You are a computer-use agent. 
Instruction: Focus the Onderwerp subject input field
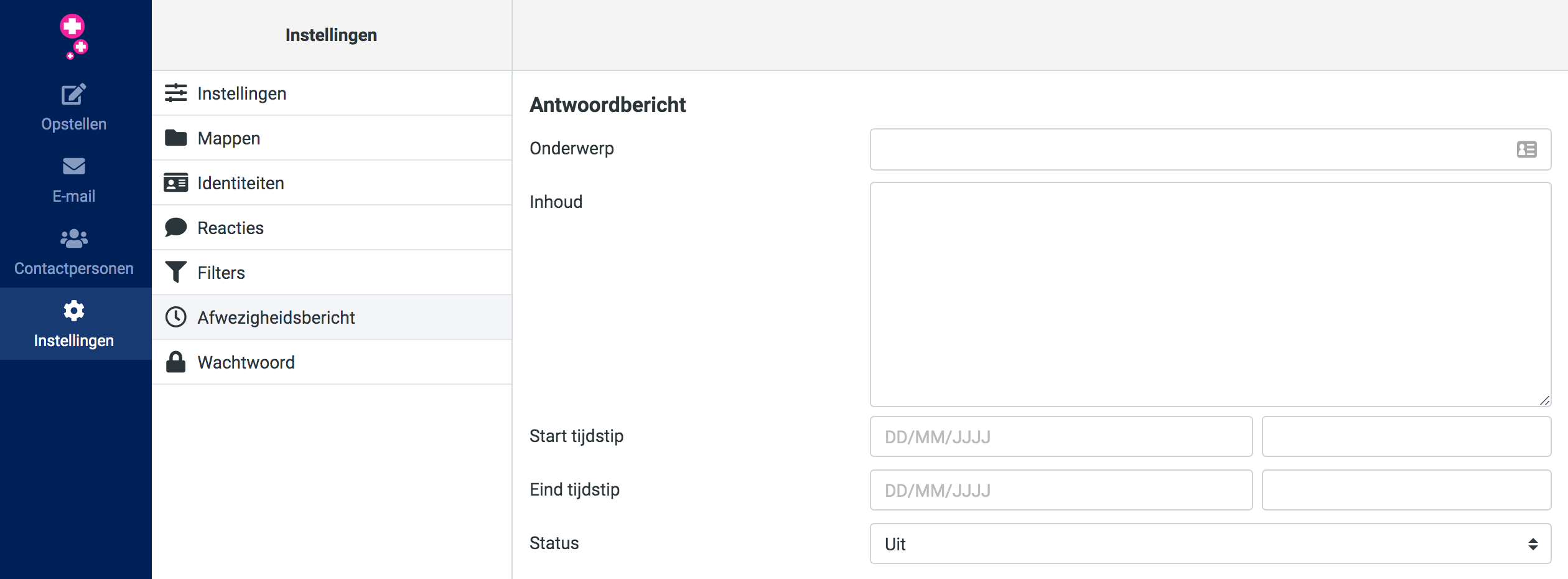(1210, 149)
